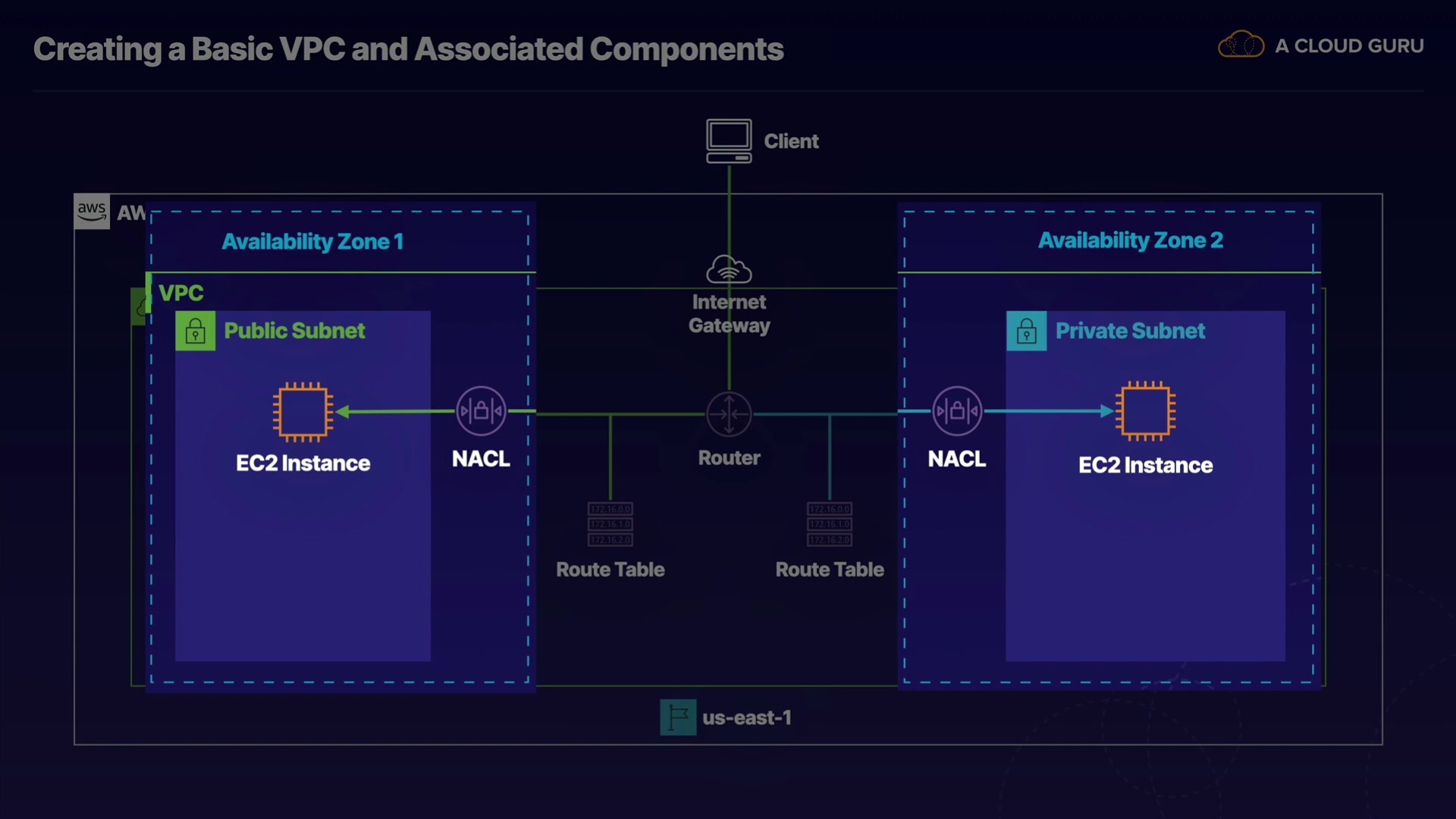Screen dimensions: 1456x819
Task: Click the right Route Table icon
Action: [830, 524]
